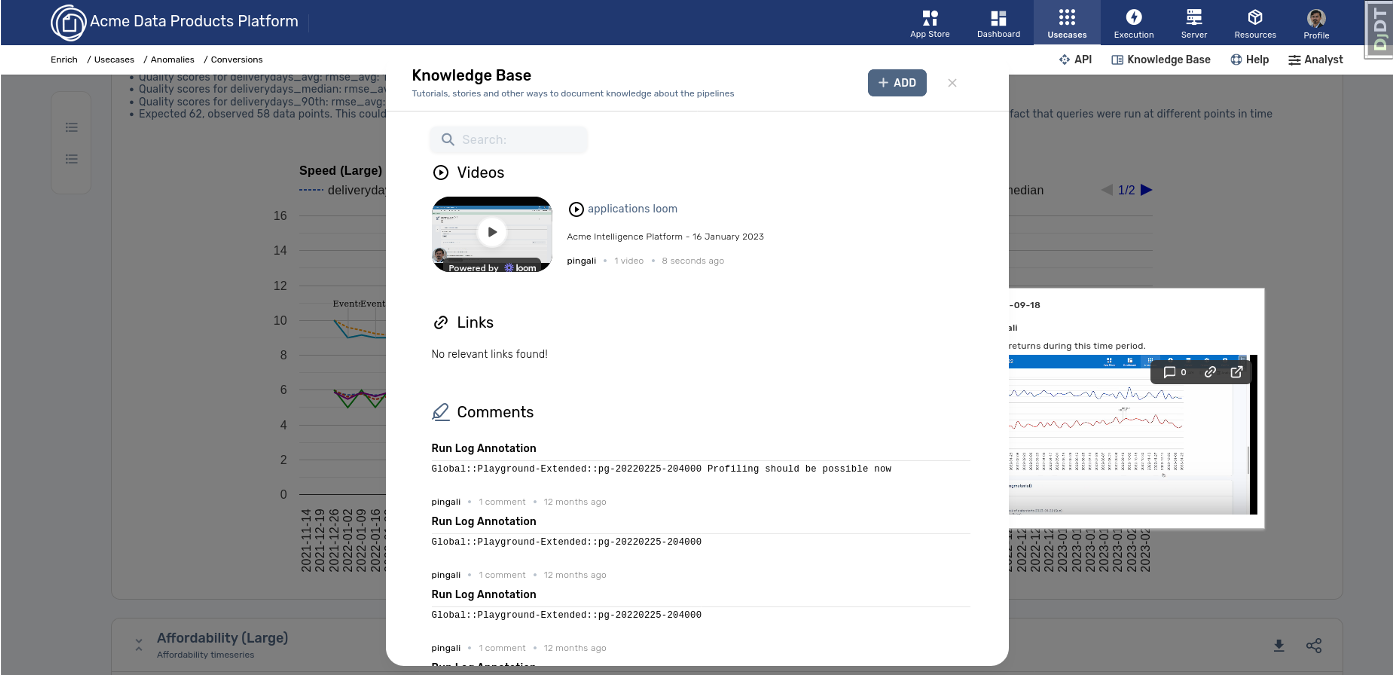Switch to the Usecases tab

(1066, 22)
